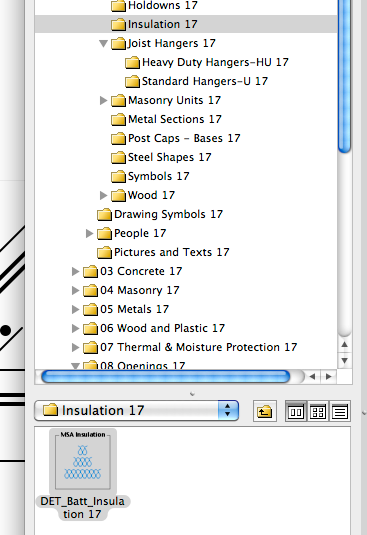Click the 05 Metals 17 folder icon
Viewport: 367px width, 535px height.
point(90,309)
